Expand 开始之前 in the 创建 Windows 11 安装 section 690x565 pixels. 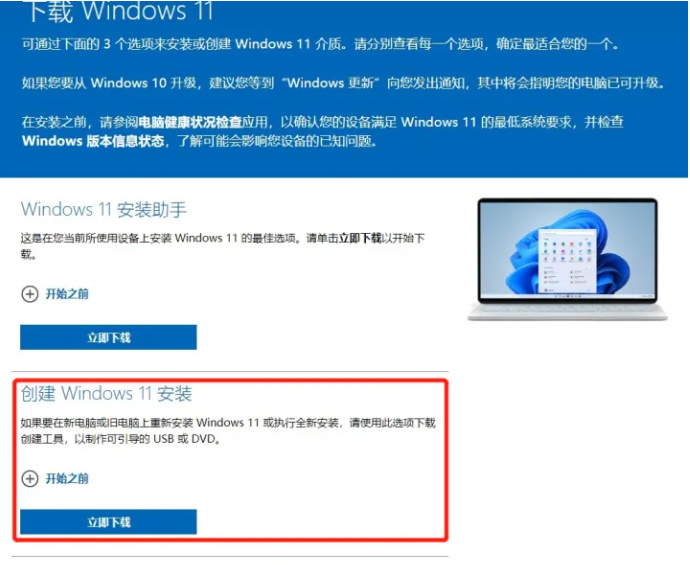point(67,478)
